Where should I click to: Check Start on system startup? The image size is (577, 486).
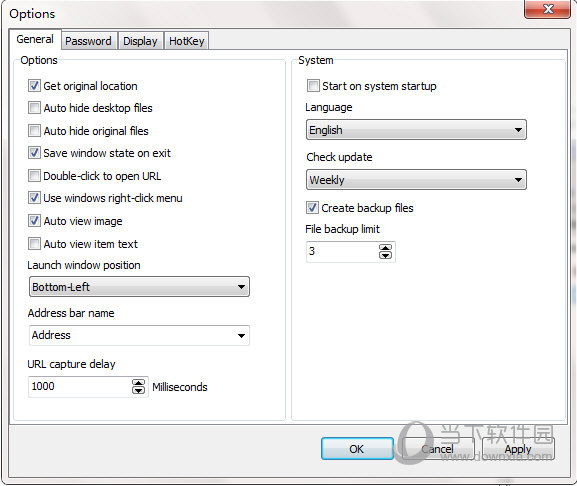coord(313,86)
